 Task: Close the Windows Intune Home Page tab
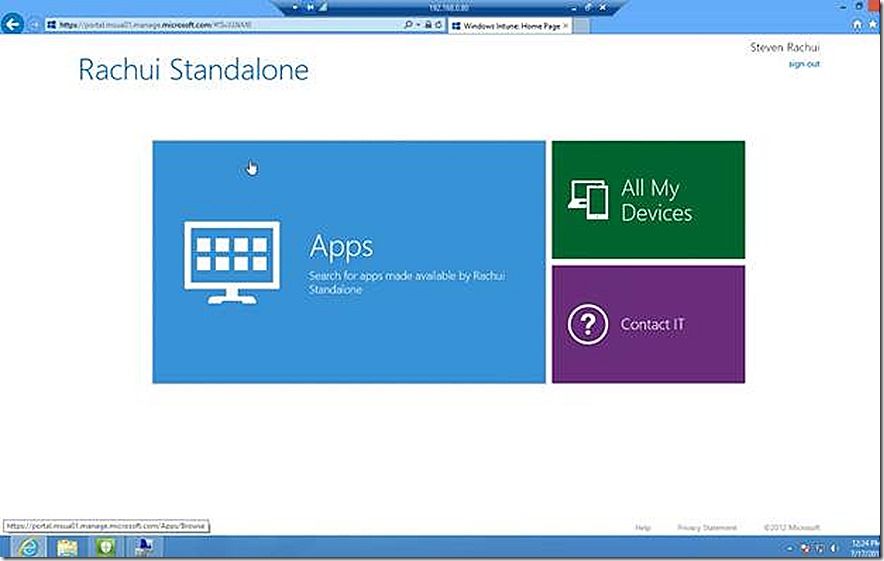click(x=565, y=25)
